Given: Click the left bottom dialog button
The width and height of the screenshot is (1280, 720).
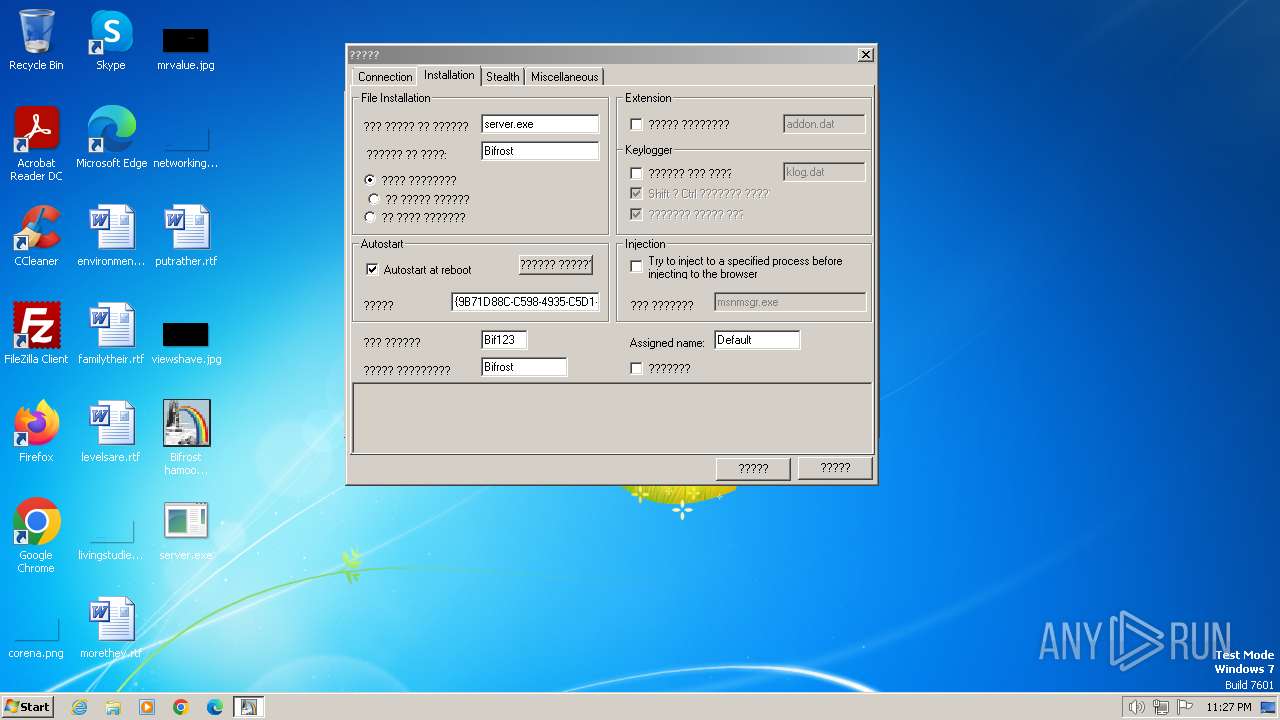Looking at the screenshot, I should coord(753,468).
